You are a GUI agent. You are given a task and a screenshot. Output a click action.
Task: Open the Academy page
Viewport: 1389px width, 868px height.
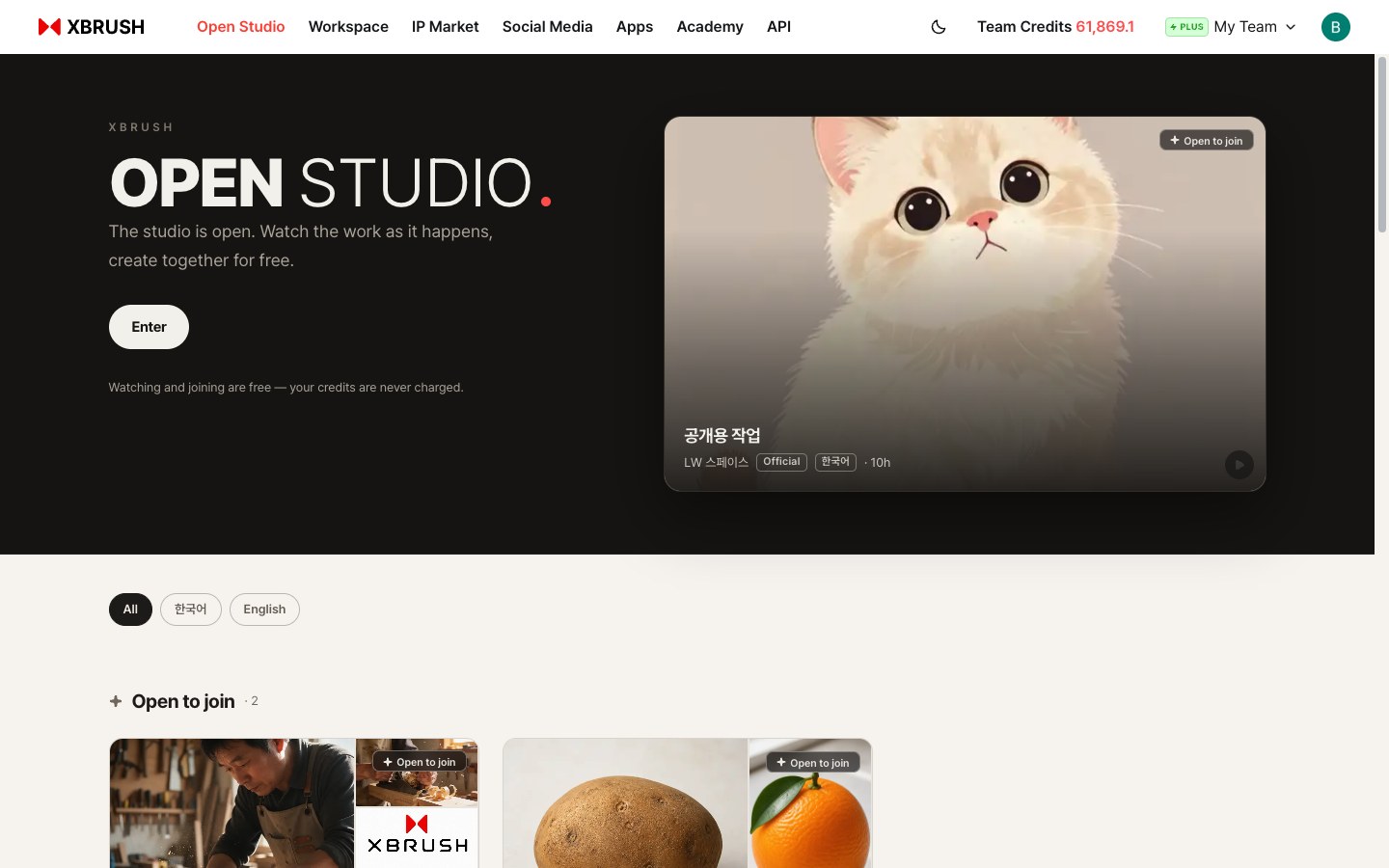(x=710, y=27)
